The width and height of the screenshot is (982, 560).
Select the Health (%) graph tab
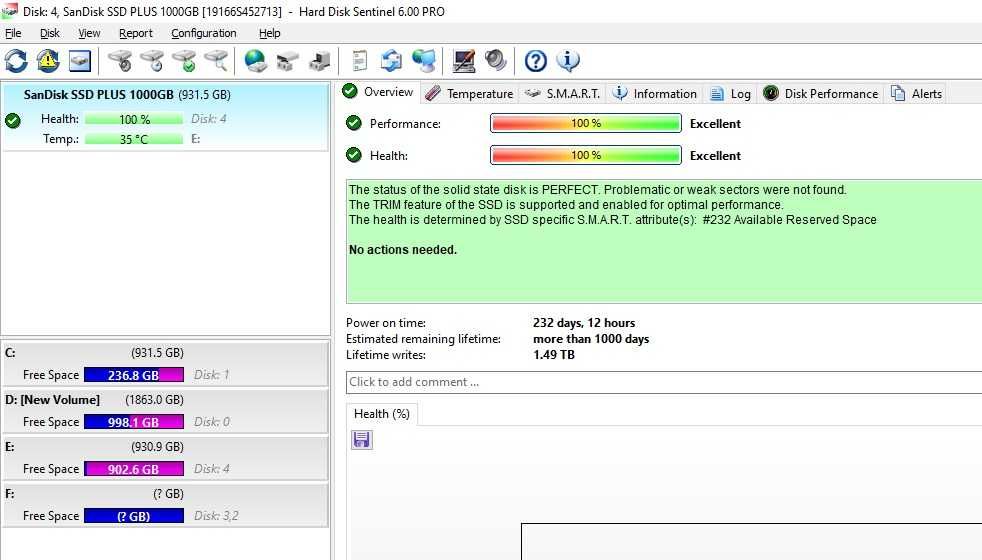381,414
